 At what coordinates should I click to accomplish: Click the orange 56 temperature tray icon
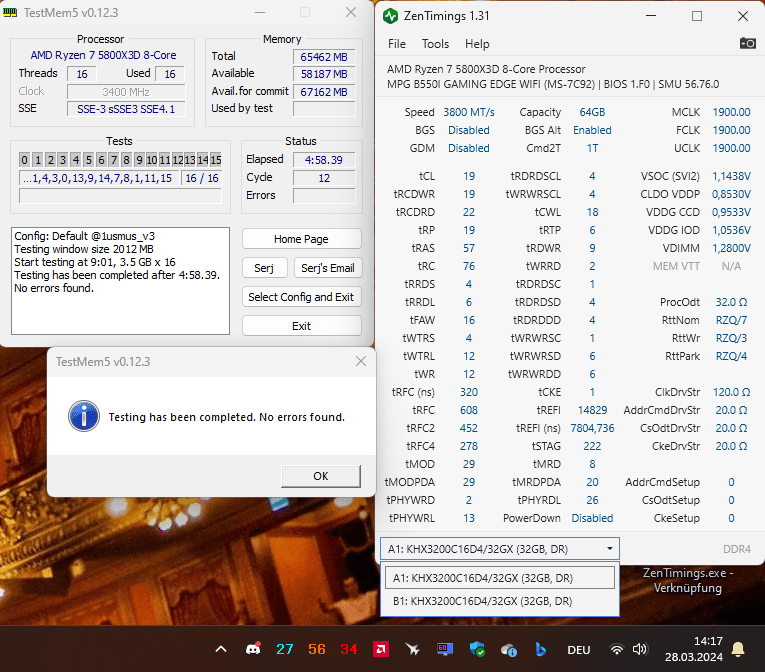(x=317, y=649)
